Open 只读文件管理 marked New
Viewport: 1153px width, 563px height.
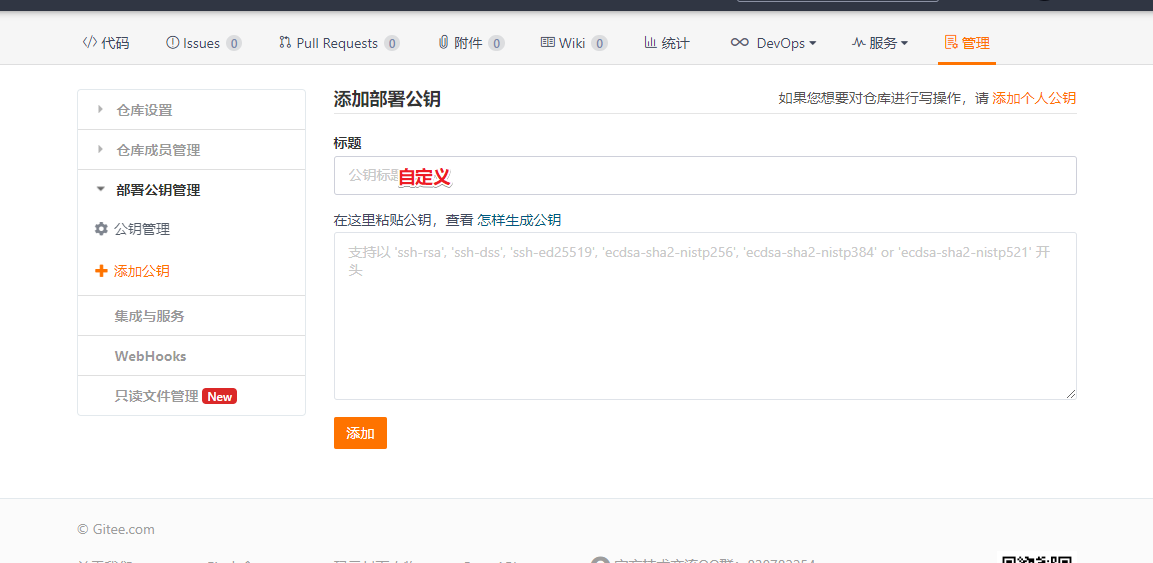[157, 396]
